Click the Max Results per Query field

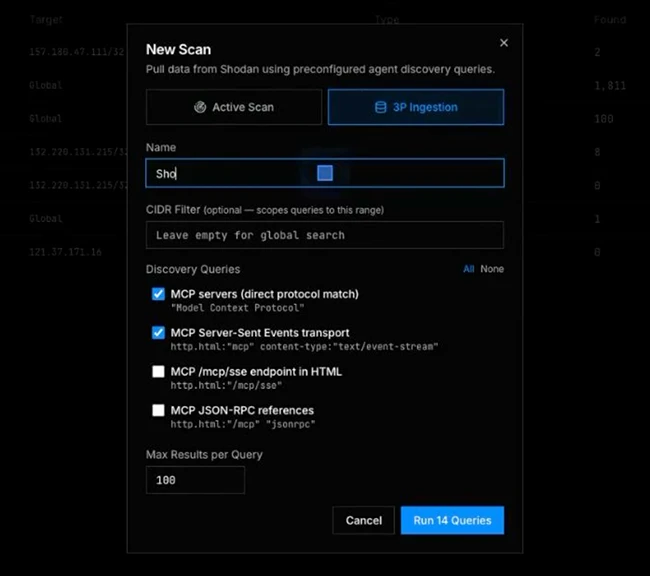(x=195, y=480)
